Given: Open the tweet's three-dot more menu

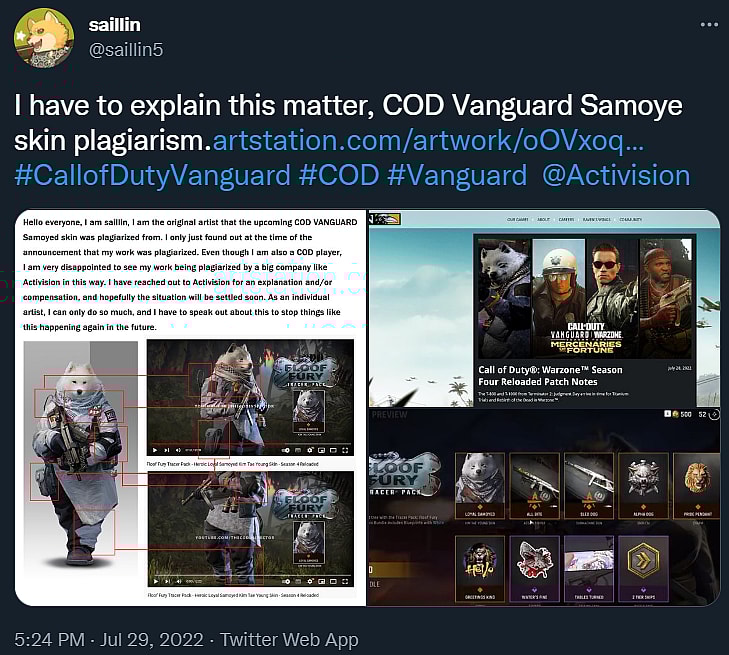Looking at the screenshot, I should pyautogui.click(x=709, y=25).
